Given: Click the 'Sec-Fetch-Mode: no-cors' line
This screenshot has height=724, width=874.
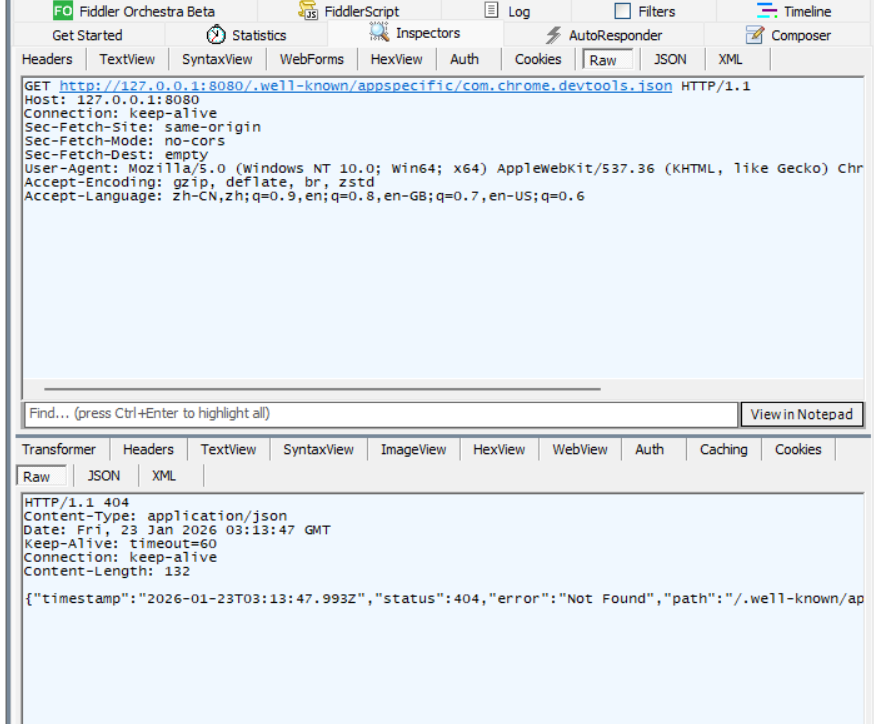Looking at the screenshot, I should (125, 141).
